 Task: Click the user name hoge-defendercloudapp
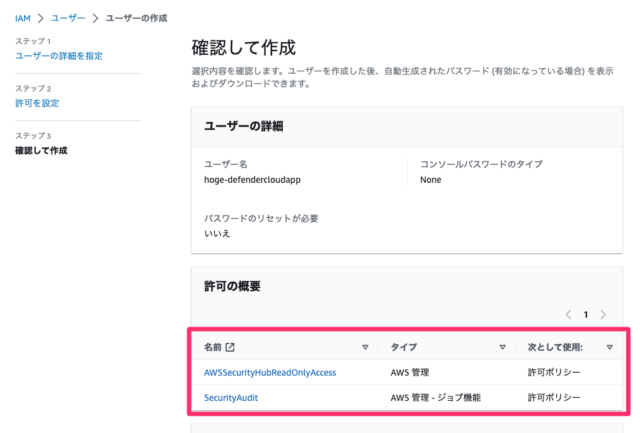coord(252,180)
